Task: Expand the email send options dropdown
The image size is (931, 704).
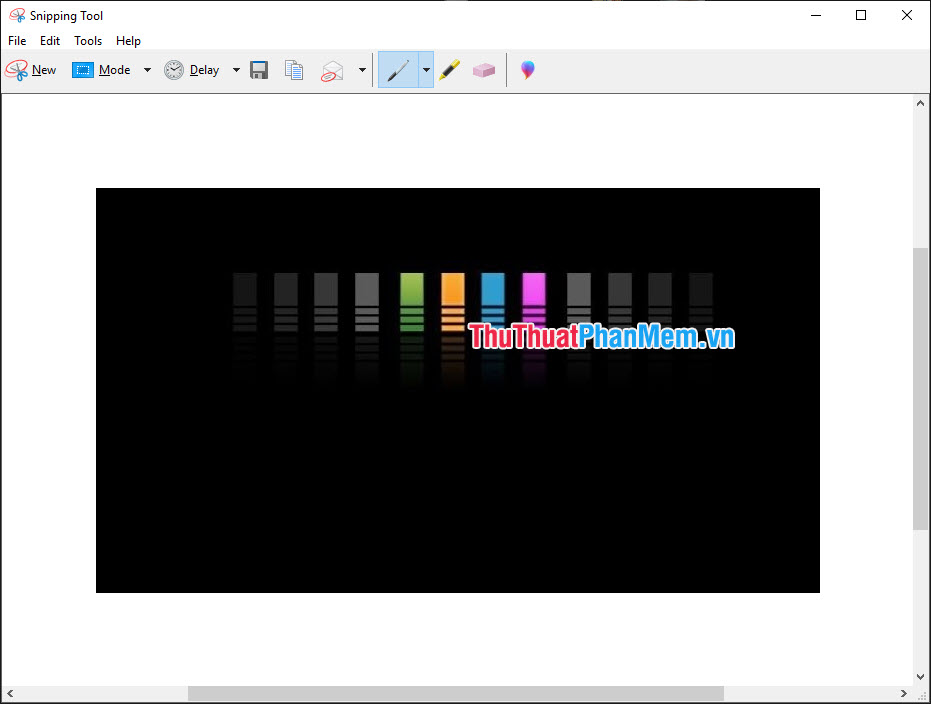Action: point(361,69)
